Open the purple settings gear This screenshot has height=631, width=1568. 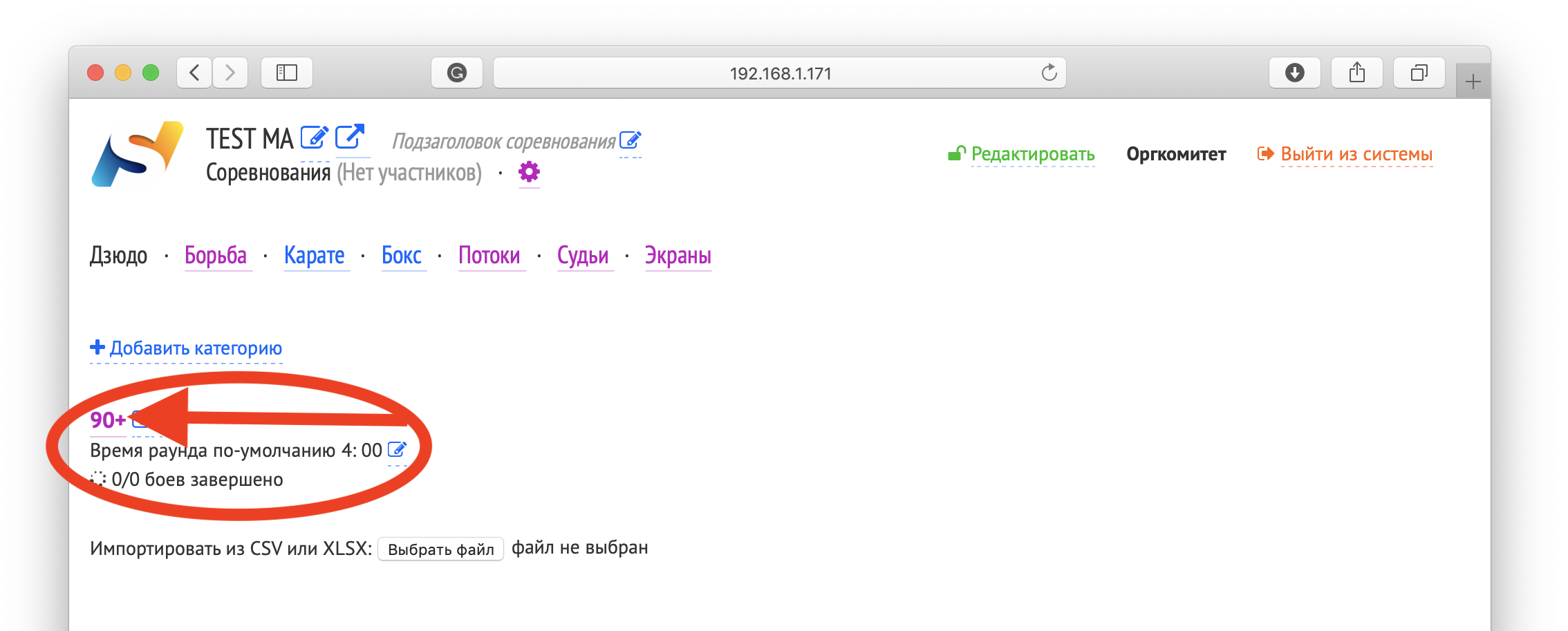529,171
